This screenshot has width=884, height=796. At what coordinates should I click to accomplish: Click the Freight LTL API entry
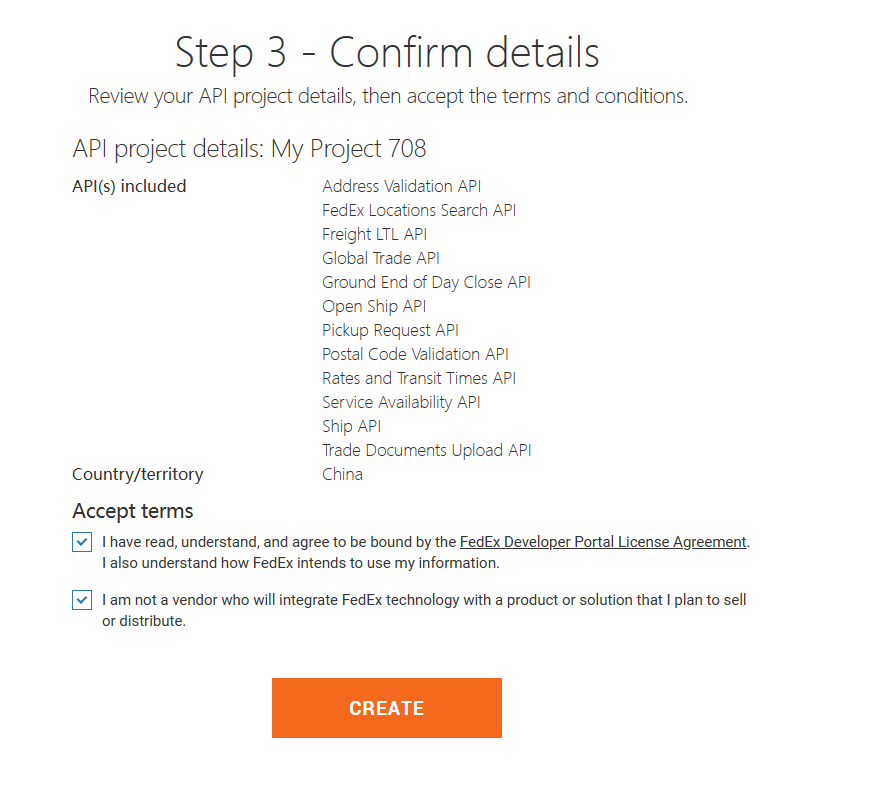374,234
